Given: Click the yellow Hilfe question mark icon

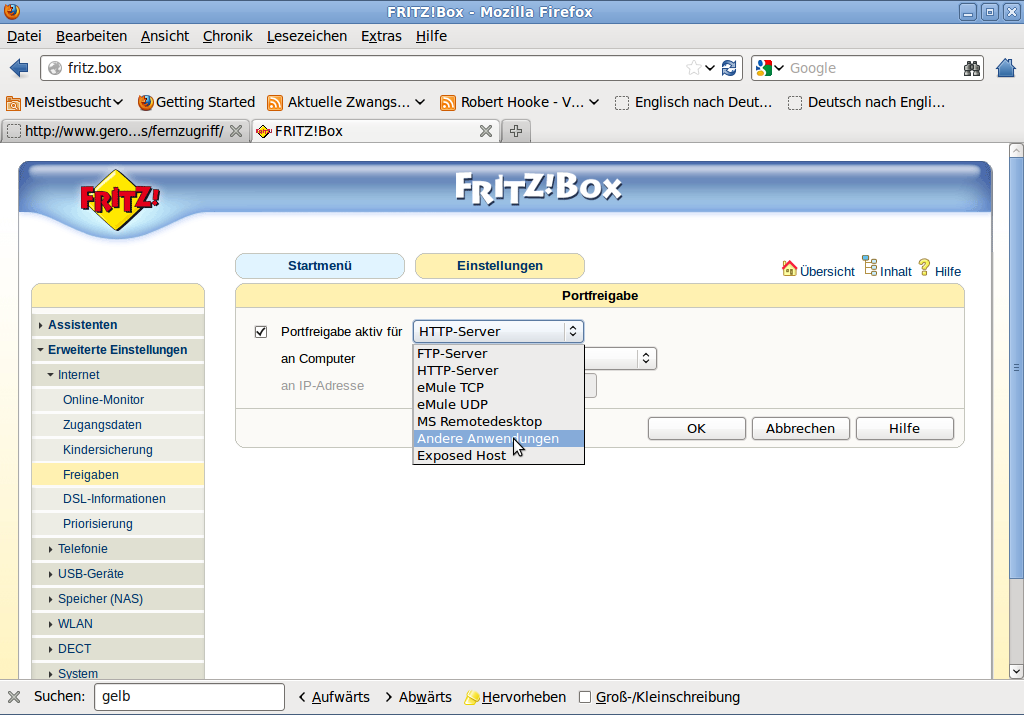Looking at the screenshot, I should coord(926,268).
